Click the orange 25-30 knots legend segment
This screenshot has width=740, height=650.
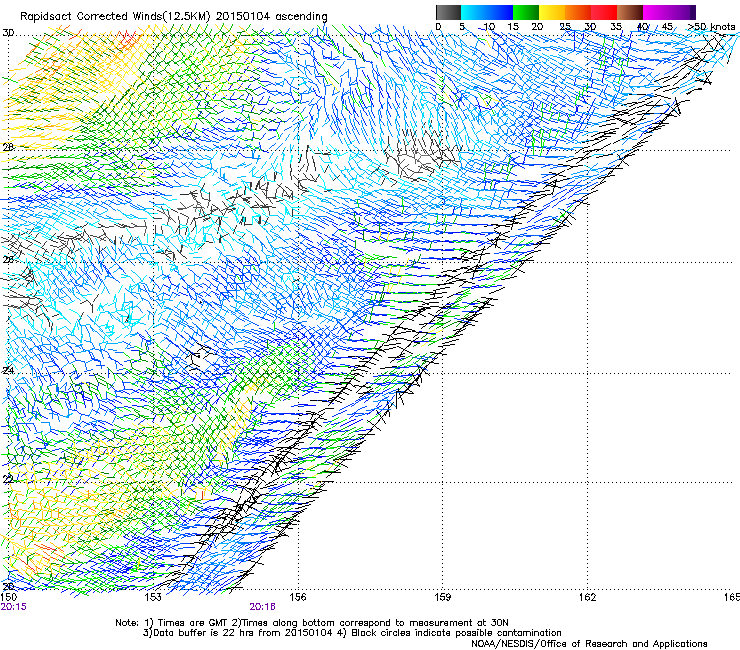coord(578,12)
